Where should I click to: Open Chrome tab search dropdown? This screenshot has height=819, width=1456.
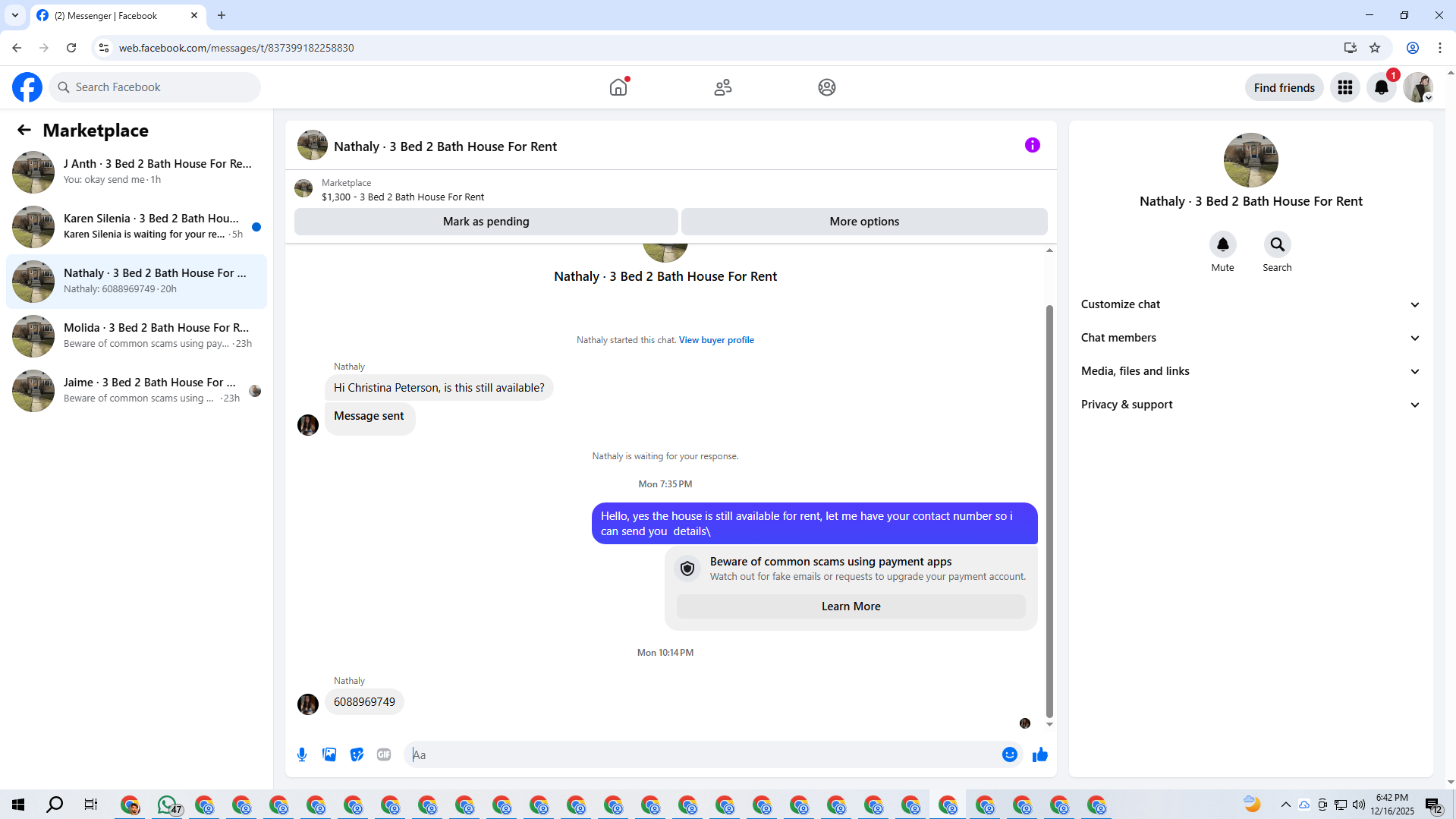pos(15,15)
